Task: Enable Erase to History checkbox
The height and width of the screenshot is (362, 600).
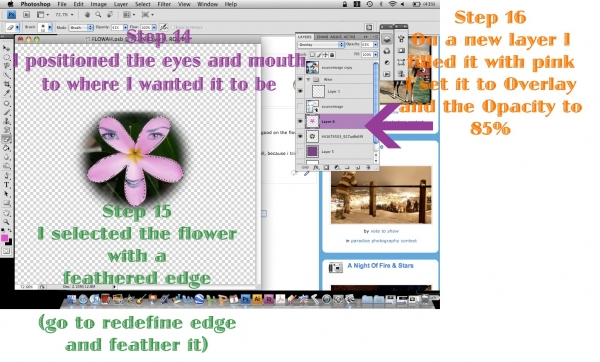Action: point(173,28)
